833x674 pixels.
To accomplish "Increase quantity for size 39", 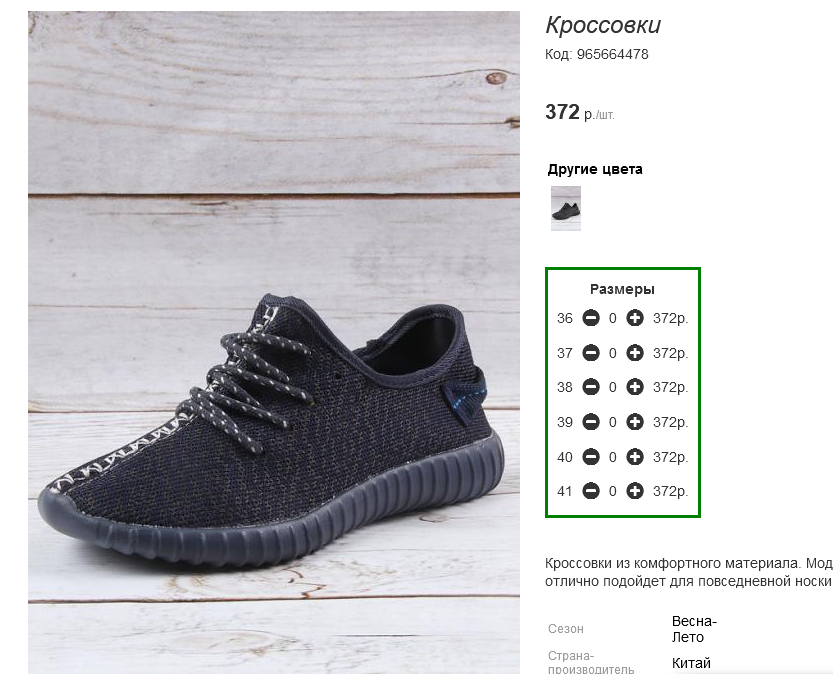I will [635, 422].
